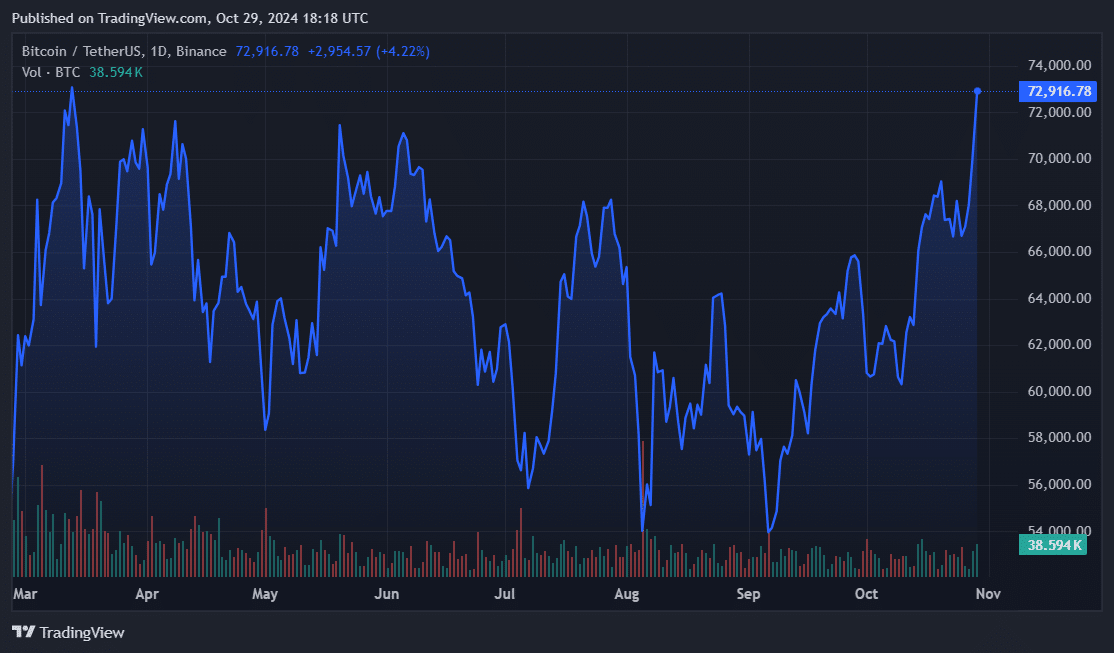
Task: Select the Jun label on the time axis
Action: tap(386, 594)
